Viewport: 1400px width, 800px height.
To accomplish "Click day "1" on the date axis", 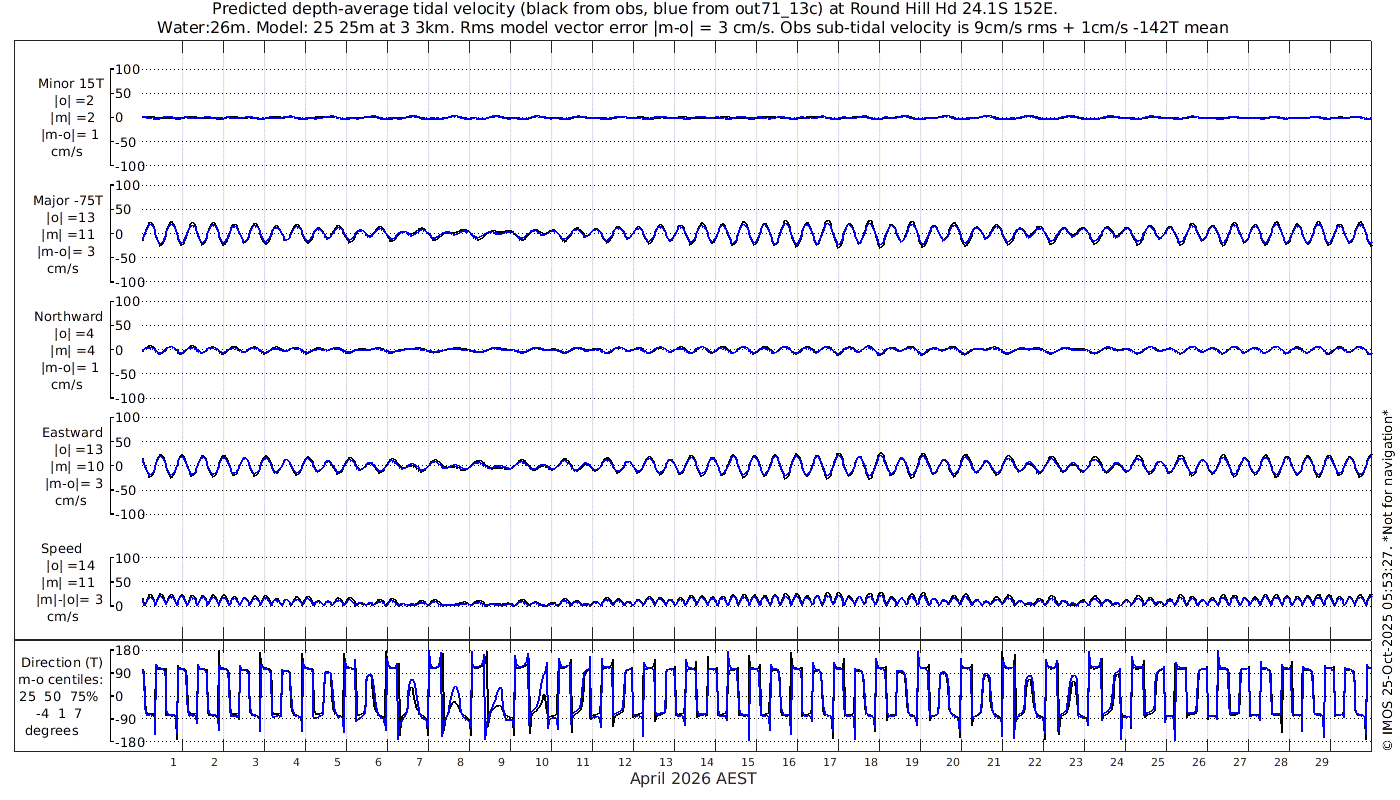I will click(174, 762).
